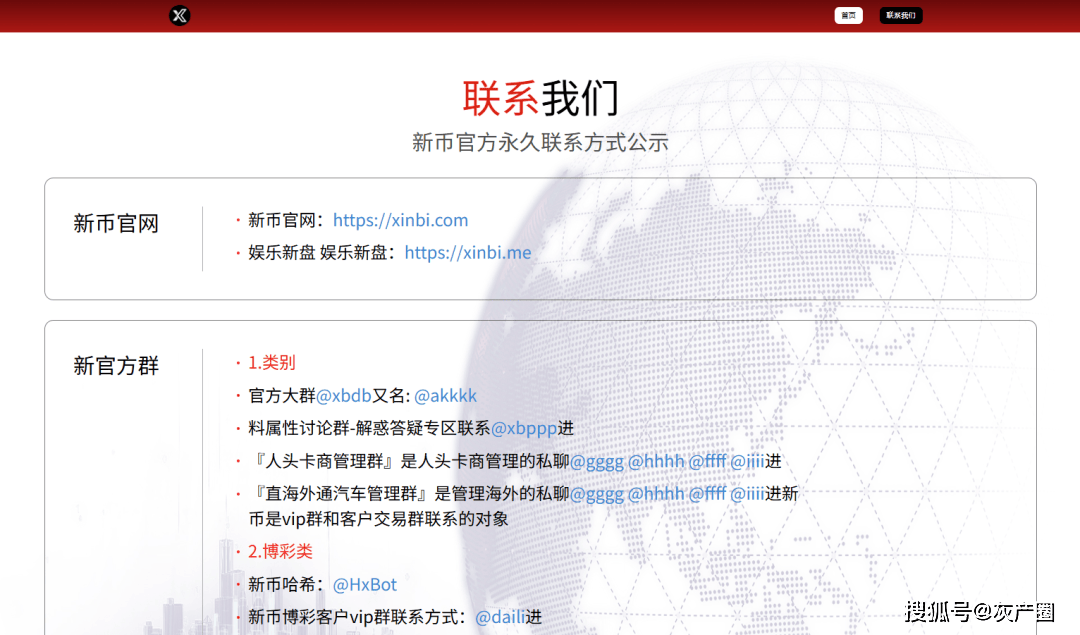
Task: Click the X logo in the header
Action: [x=180, y=15]
